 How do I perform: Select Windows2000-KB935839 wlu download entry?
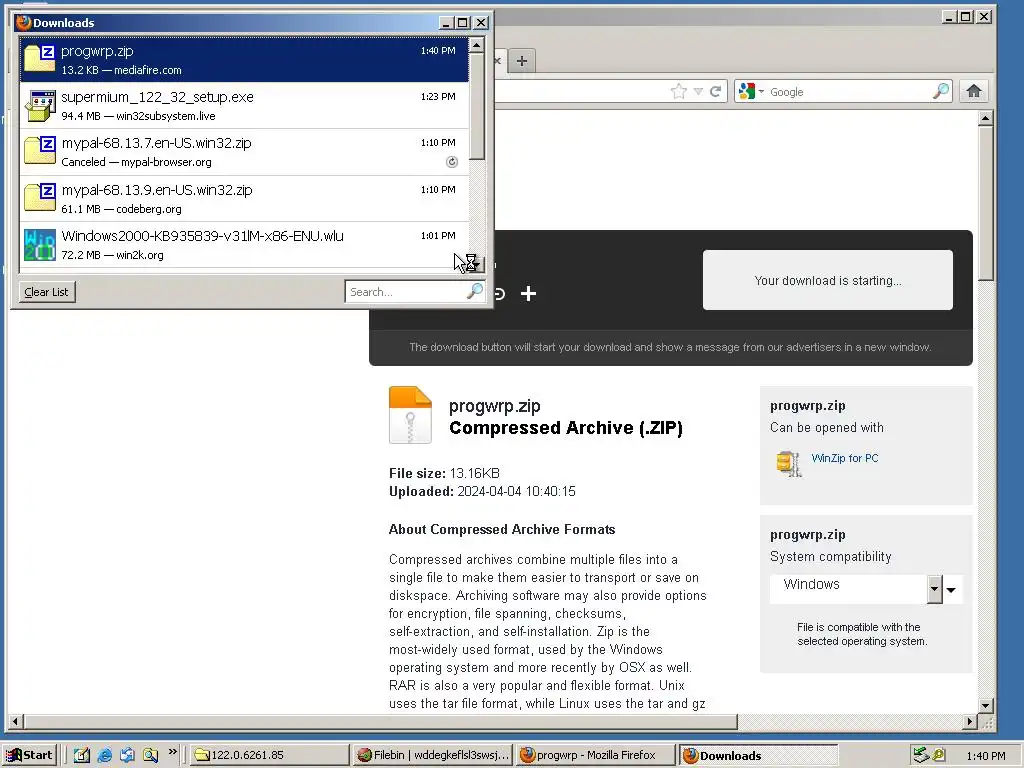[244, 245]
